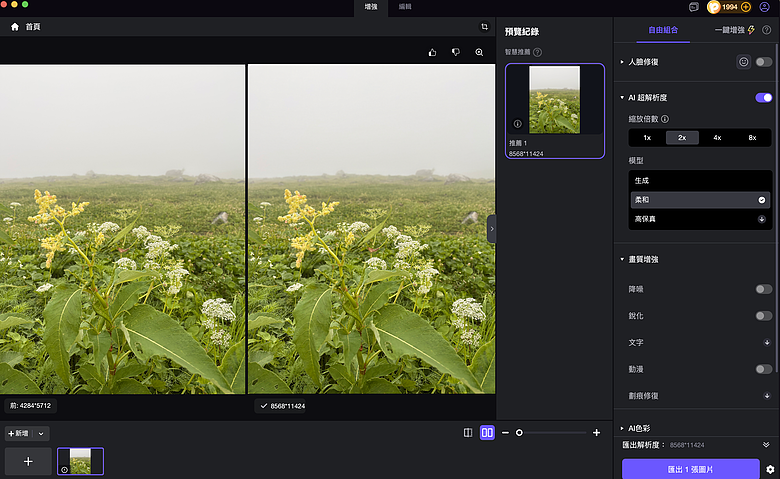Enable the 動漫 switch
Viewport: 780px width, 479px height.
(764, 369)
